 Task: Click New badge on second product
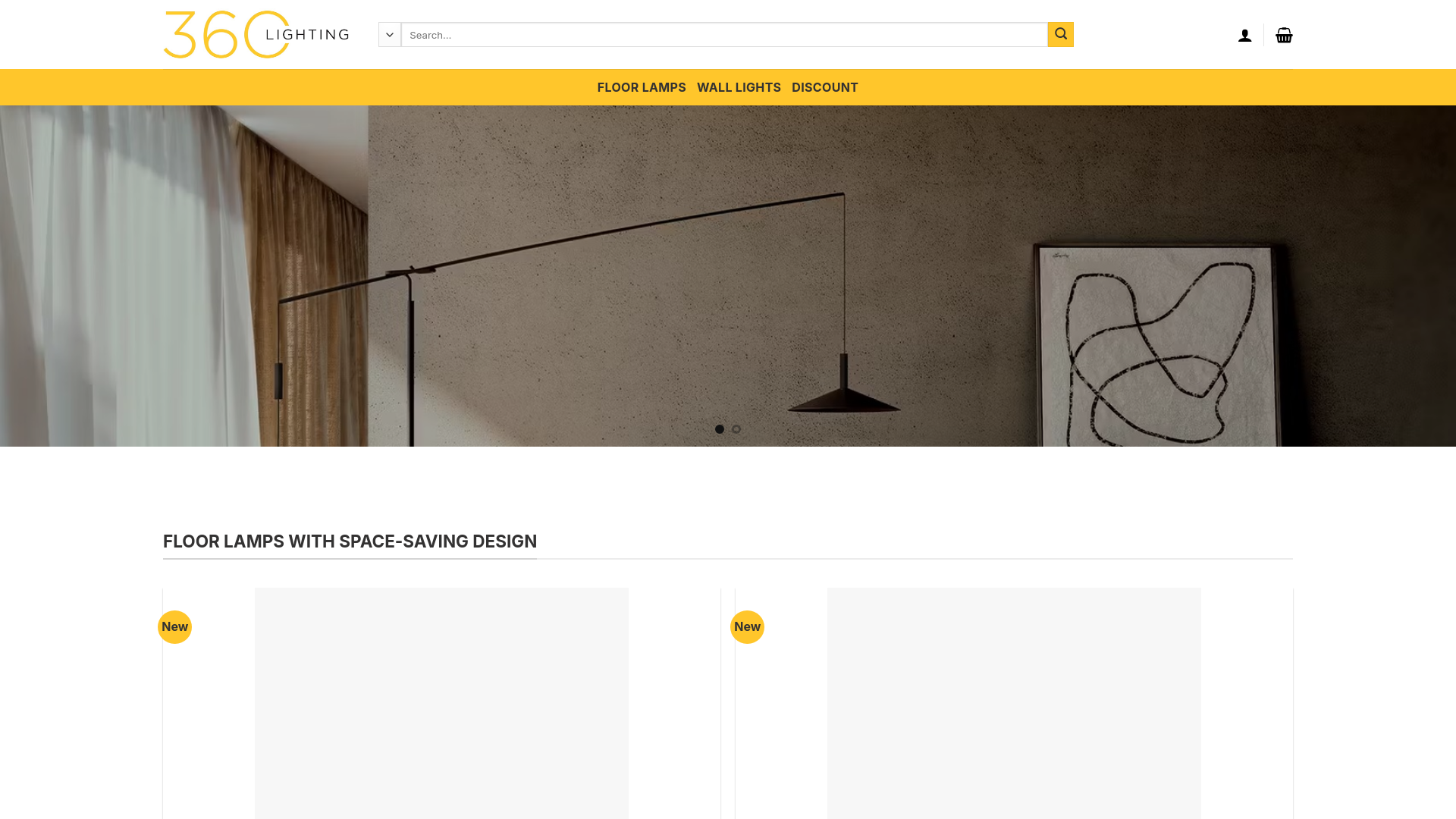tap(747, 627)
